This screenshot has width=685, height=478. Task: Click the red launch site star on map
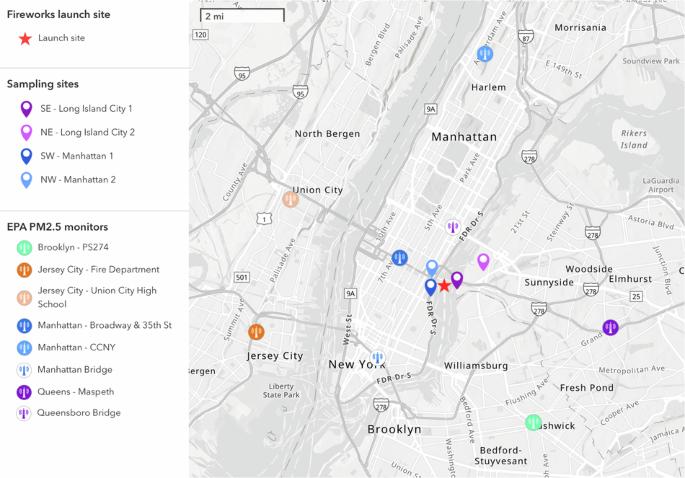click(444, 286)
